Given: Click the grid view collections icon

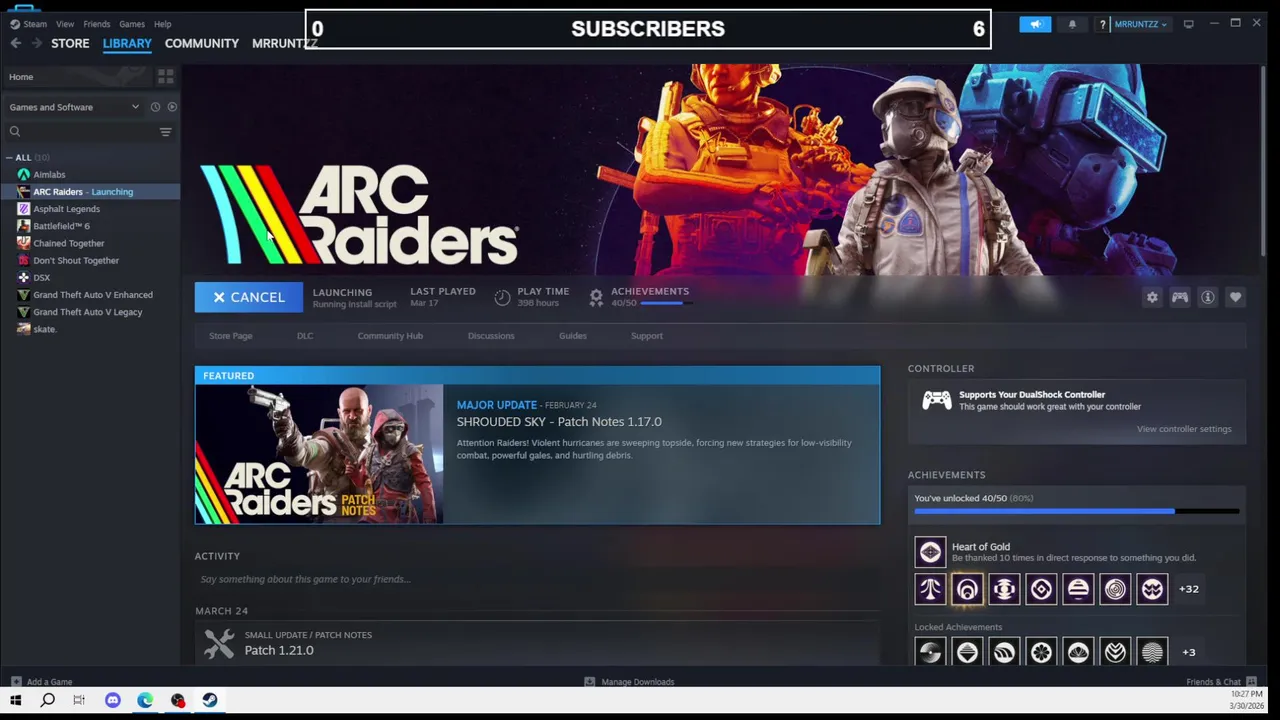Looking at the screenshot, I should click(165, 76).
